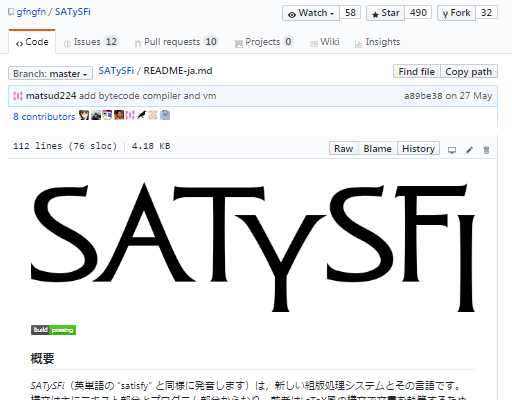Viewport: 512px width, 400px height.
Task: Switch to the Code tab
Action: click(x=32, y=42)
